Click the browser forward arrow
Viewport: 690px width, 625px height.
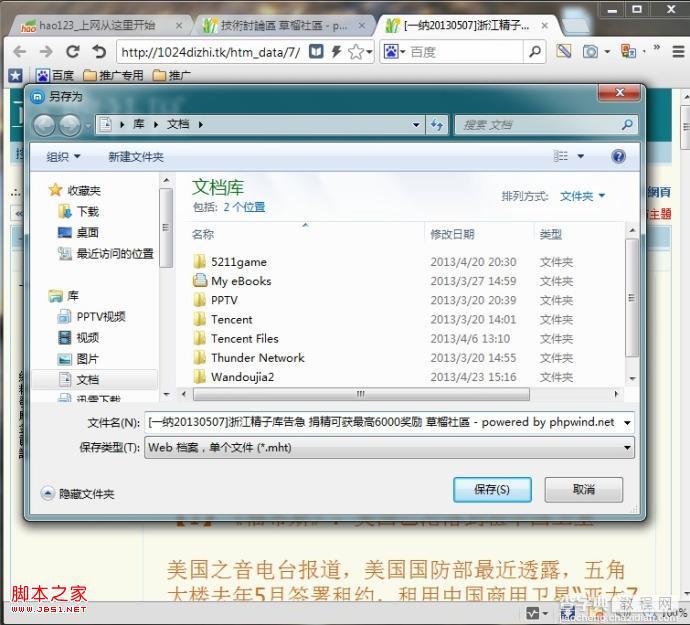(x=46, y=52)
